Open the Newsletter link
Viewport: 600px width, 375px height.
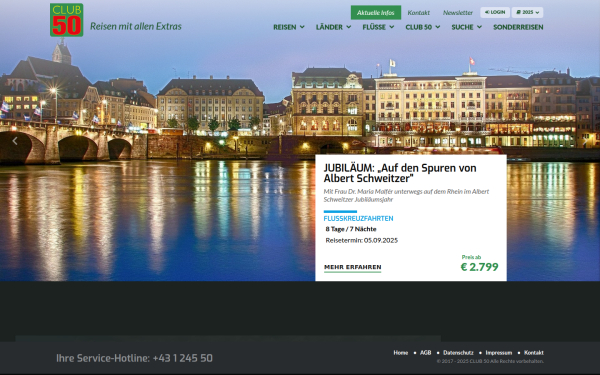pyautogui.click(x=458, y=13)
